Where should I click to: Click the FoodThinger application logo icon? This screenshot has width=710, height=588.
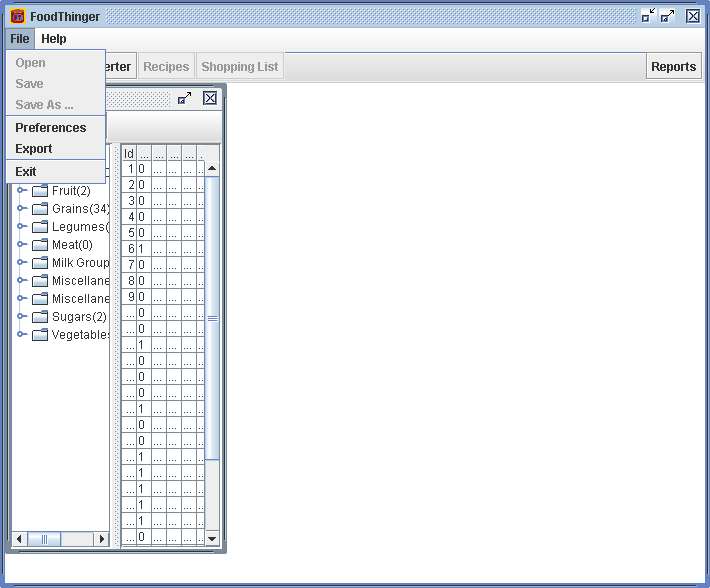pos(17,16)
